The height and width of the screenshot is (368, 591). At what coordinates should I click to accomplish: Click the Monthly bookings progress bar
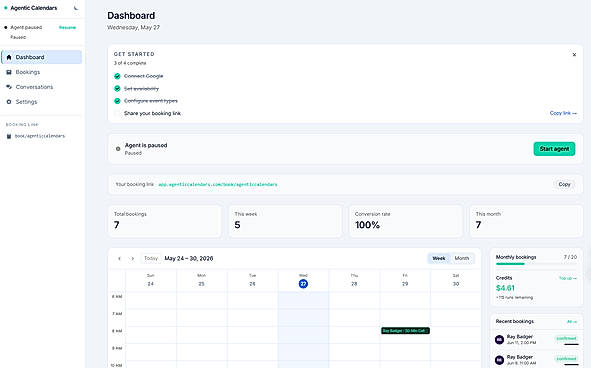coord(536,264)
